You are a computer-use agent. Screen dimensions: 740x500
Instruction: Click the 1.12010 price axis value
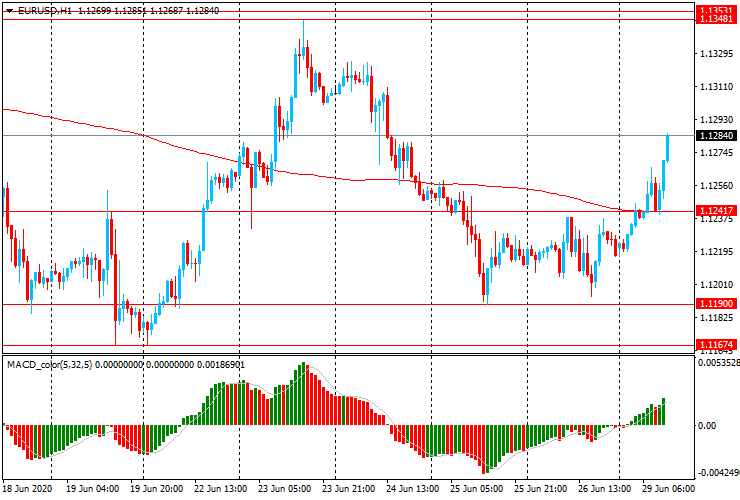click(716, 285)
